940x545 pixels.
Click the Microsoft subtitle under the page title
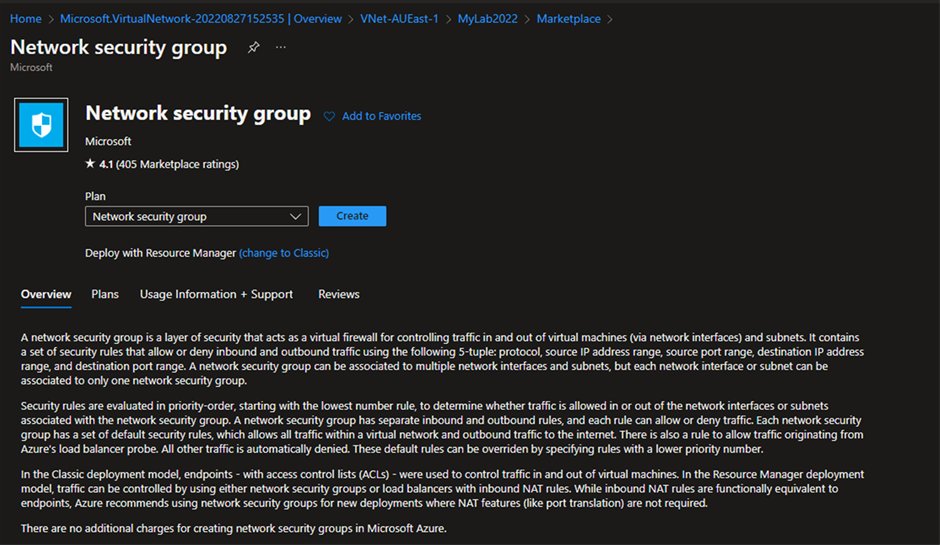pos(31,68)
